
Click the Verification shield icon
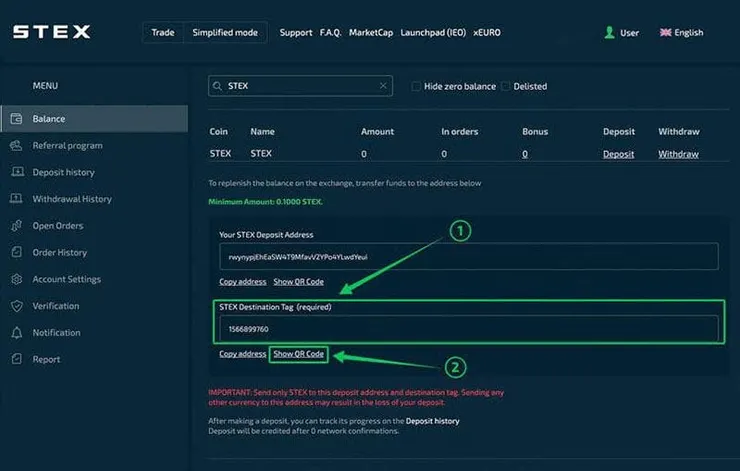(x=17, y=306)
